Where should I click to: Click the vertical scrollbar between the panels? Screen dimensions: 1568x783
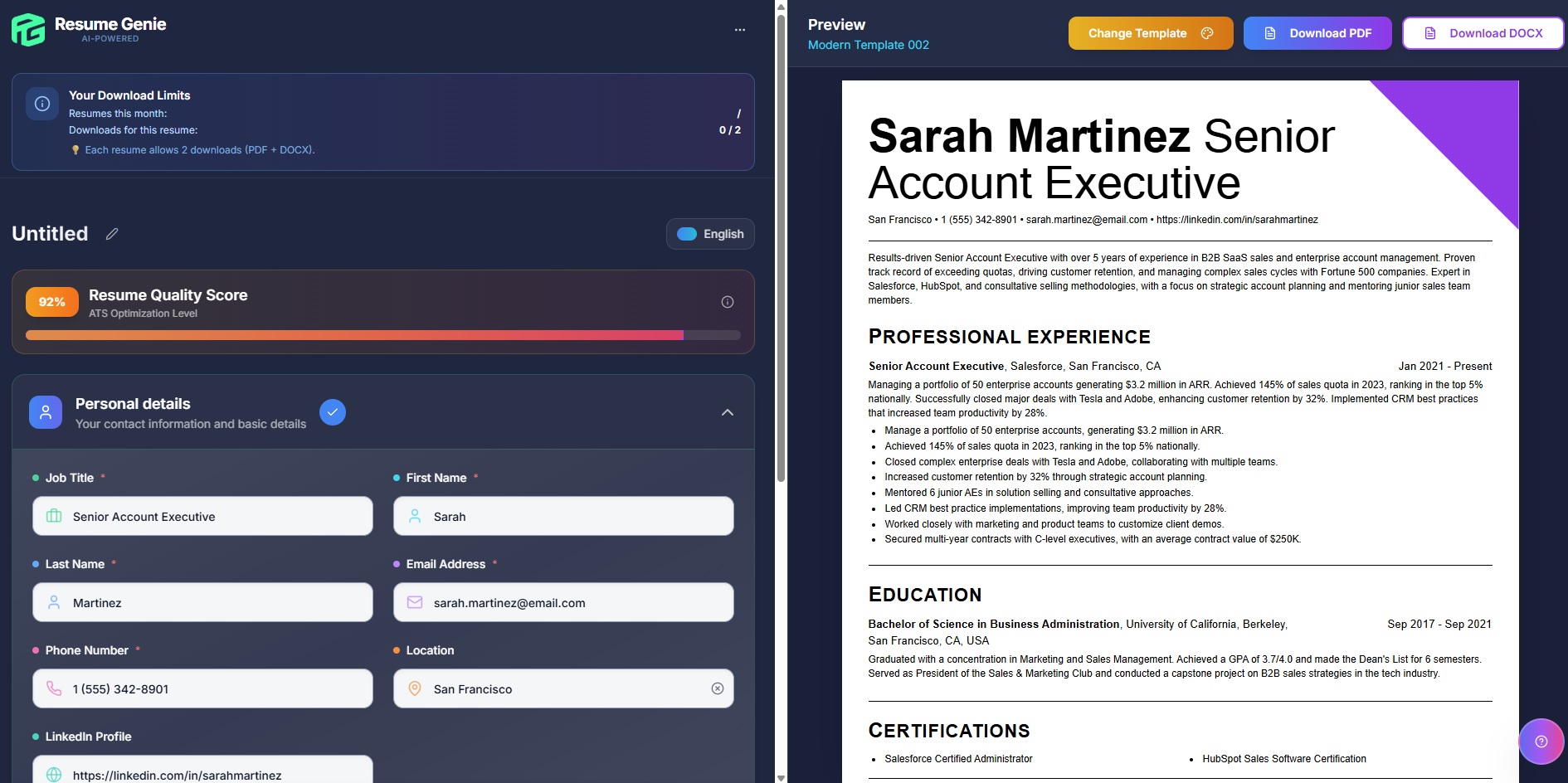pyautogui.click(x=780, y=241)
